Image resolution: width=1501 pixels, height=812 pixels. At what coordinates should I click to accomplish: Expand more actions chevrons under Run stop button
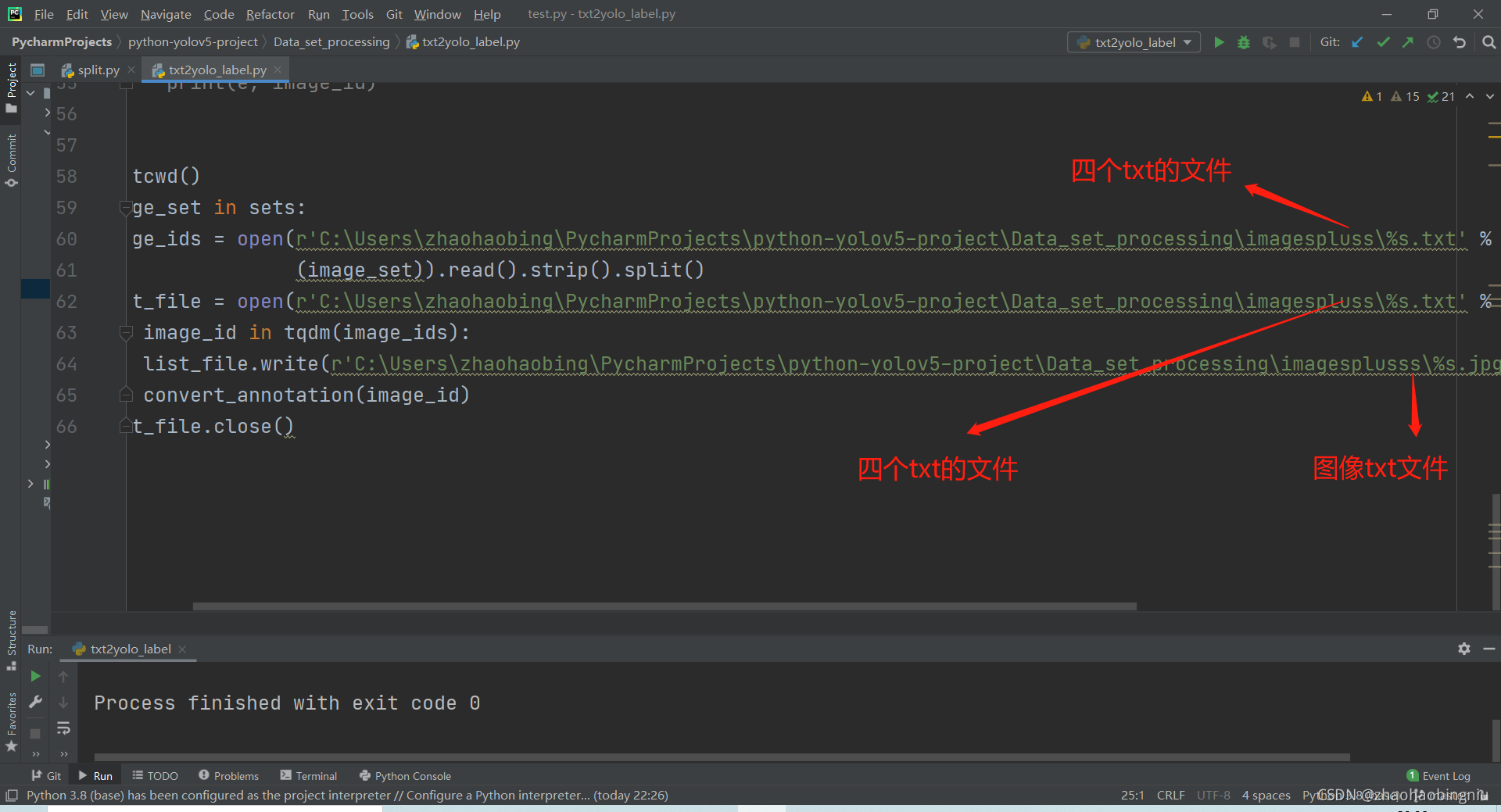coord(35,754)
